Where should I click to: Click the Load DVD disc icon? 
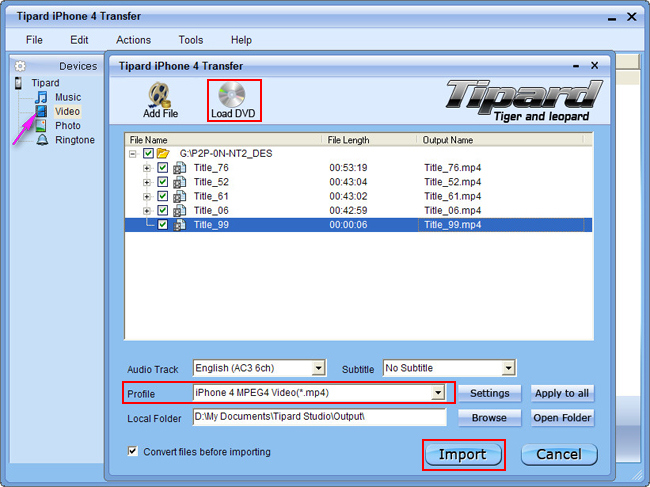pos(232,94)
